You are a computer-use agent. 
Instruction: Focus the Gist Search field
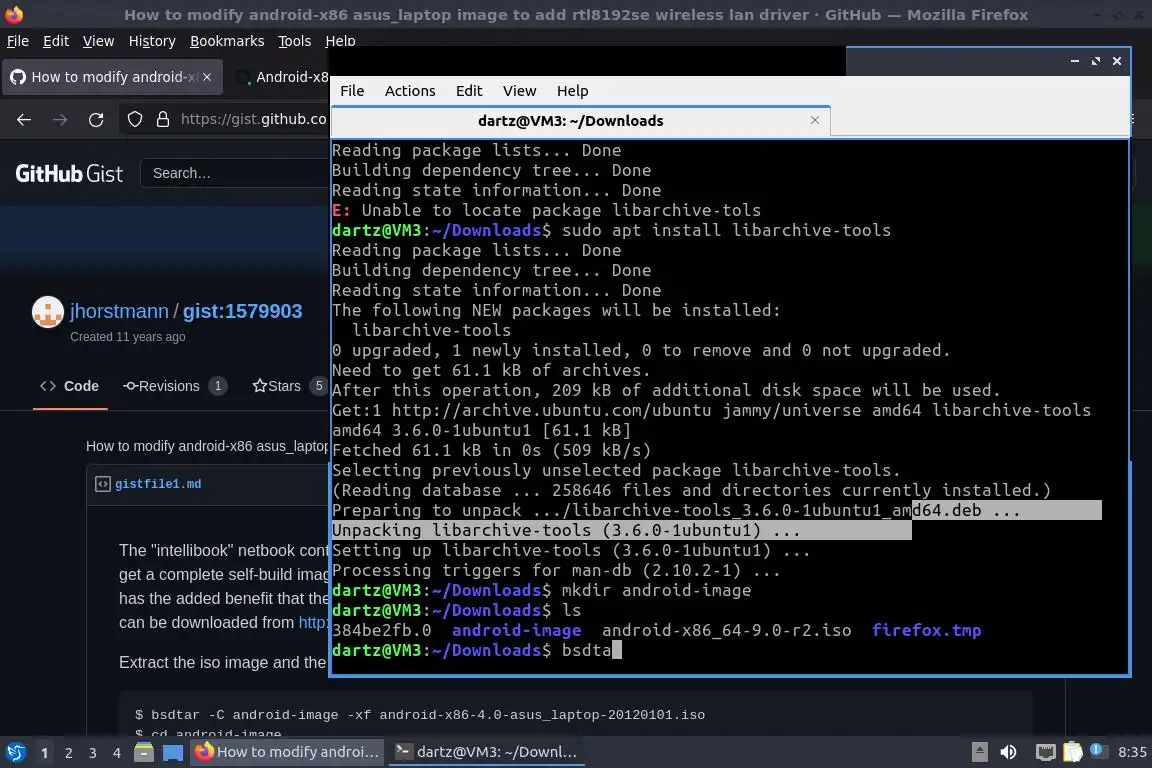click(x=234, y=173)
